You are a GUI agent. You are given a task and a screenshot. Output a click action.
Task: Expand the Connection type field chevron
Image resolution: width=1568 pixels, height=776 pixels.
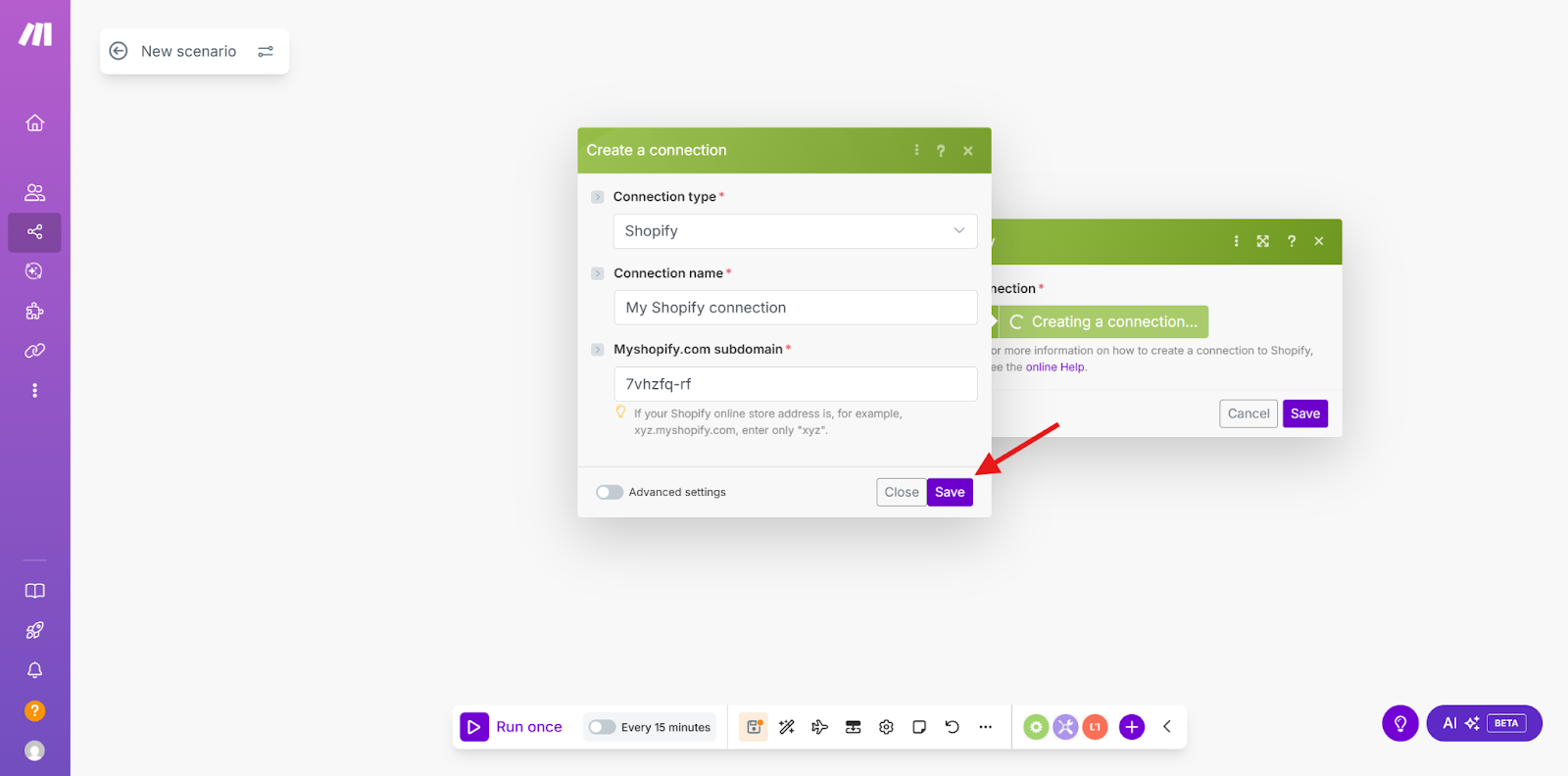598,197
